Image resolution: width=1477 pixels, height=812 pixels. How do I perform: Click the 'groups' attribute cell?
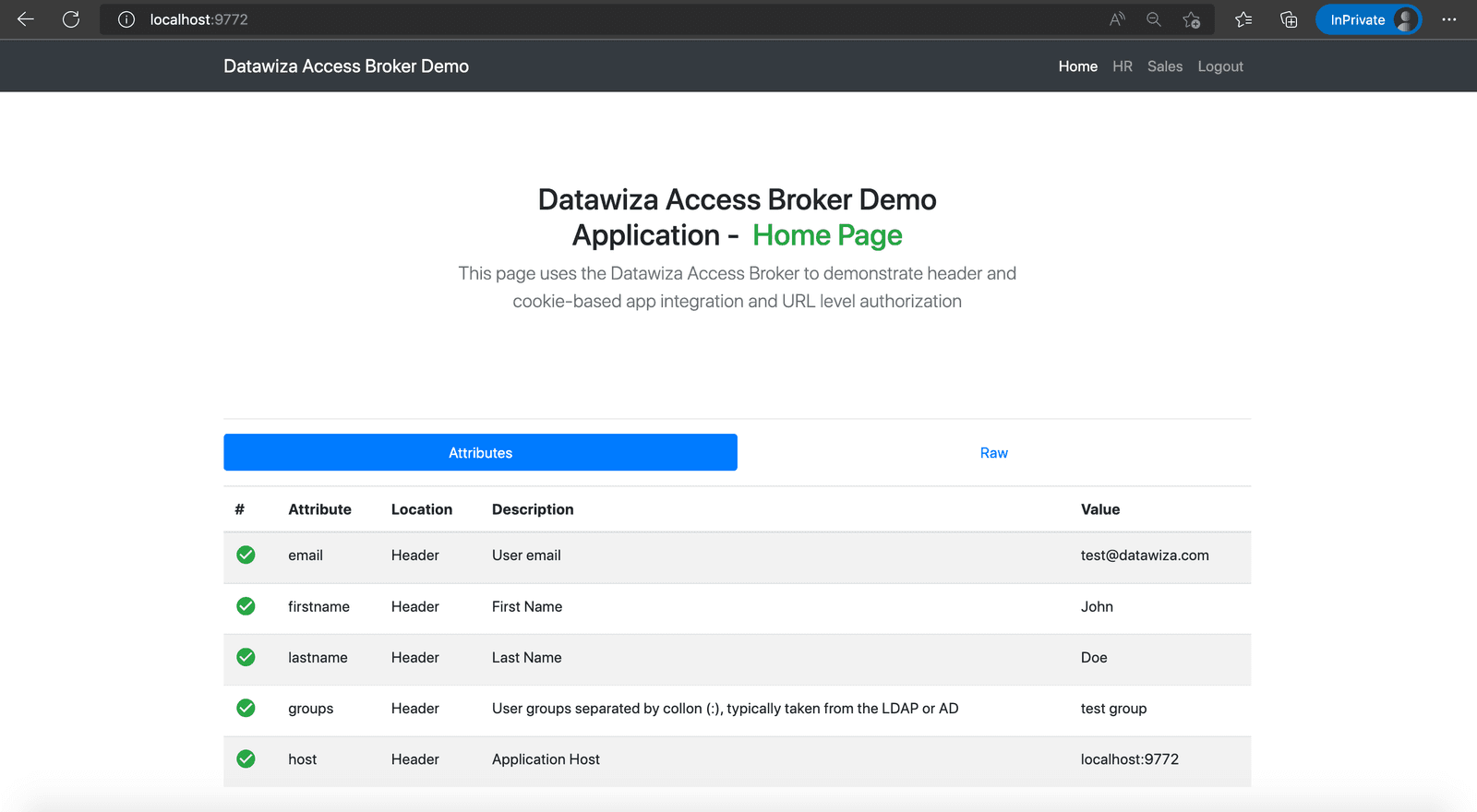[x=310, y=709]
